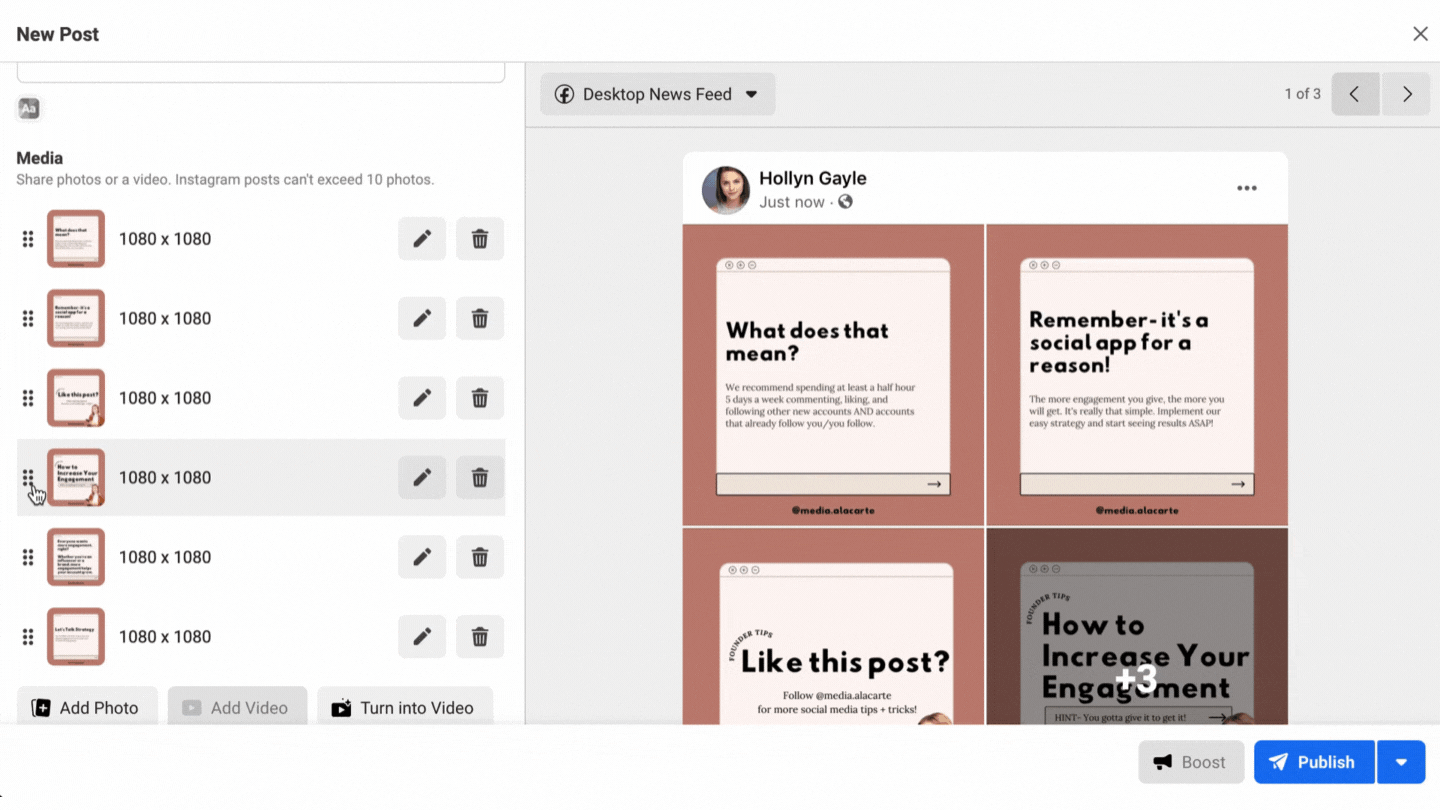Screen dimensions: 1440x810
Task: Open 'Remember- it's a social app' image in preview
Action: pos(1137,375)
